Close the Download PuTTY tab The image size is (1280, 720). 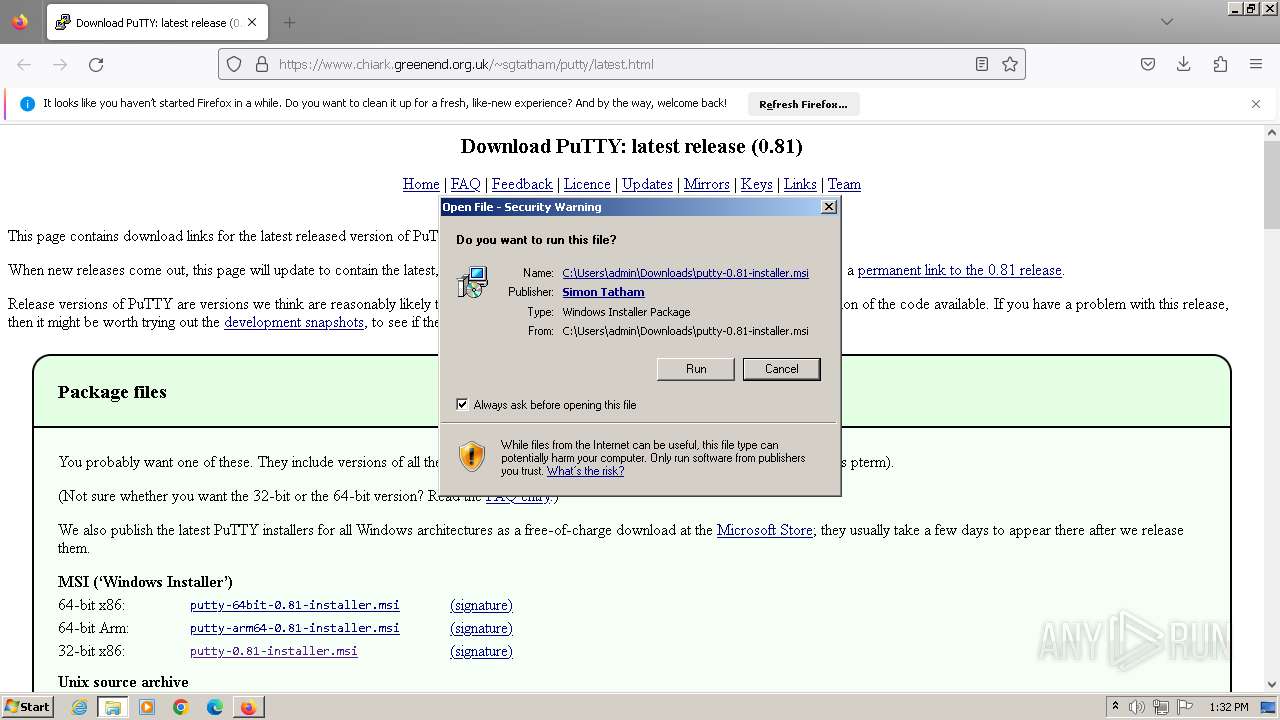click(x=252, y=22)
